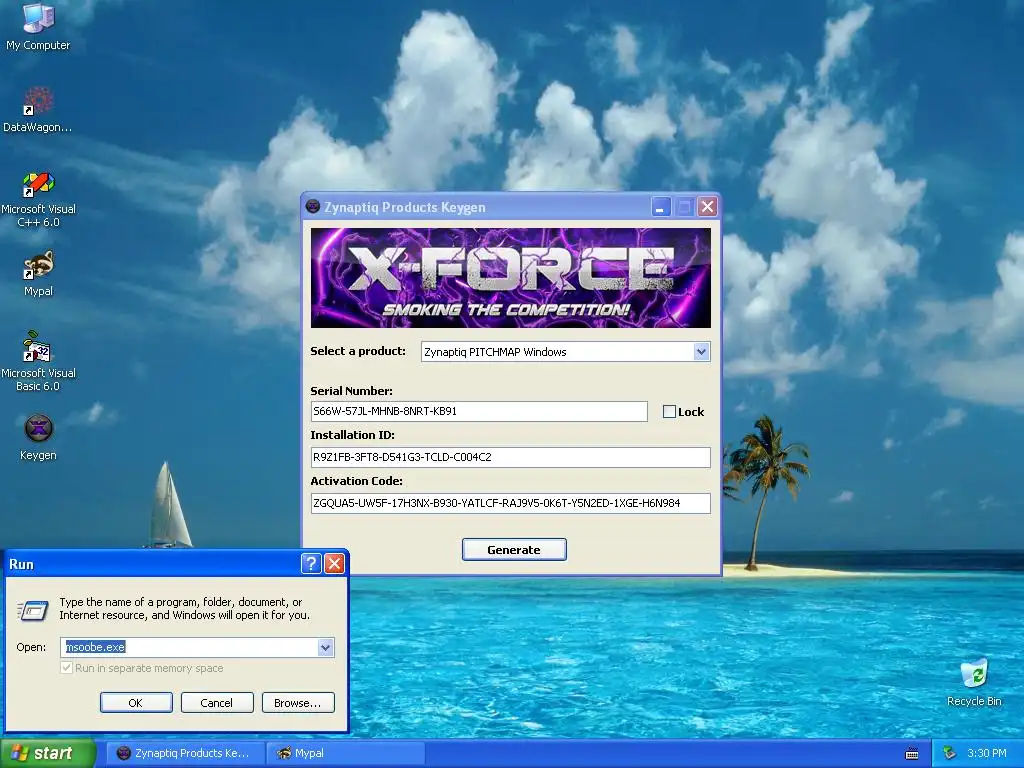The image size is (1024, 768).
Task: Open the My Computer desktop icon
Action: 38,26
